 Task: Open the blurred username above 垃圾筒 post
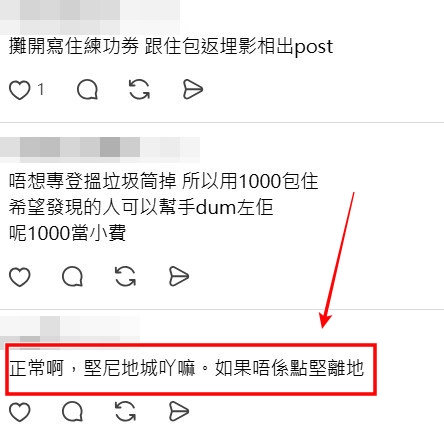pos(100,149)
